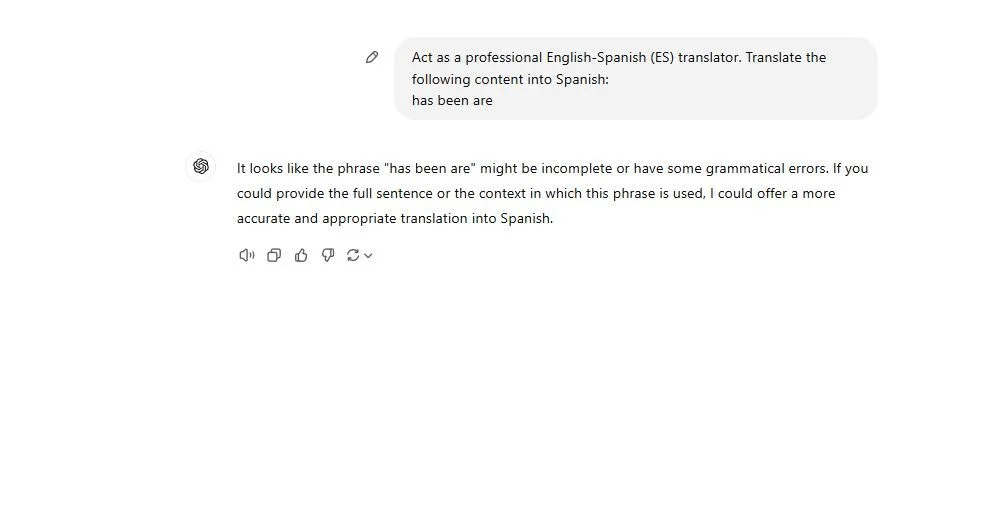Click the reply line starting "accurate and appropriate"

point(395,219)
